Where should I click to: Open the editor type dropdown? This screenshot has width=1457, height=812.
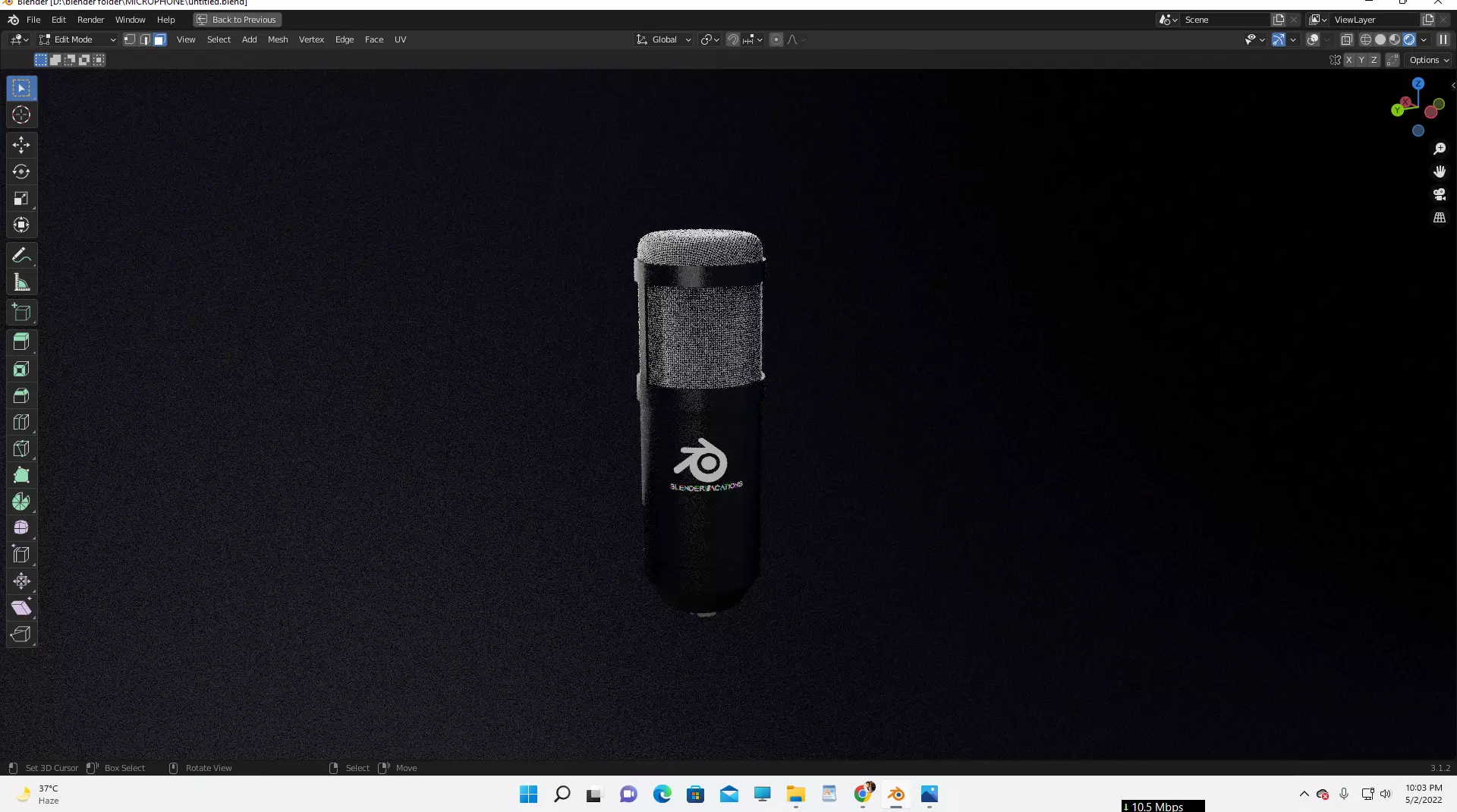tap(19, 39)
